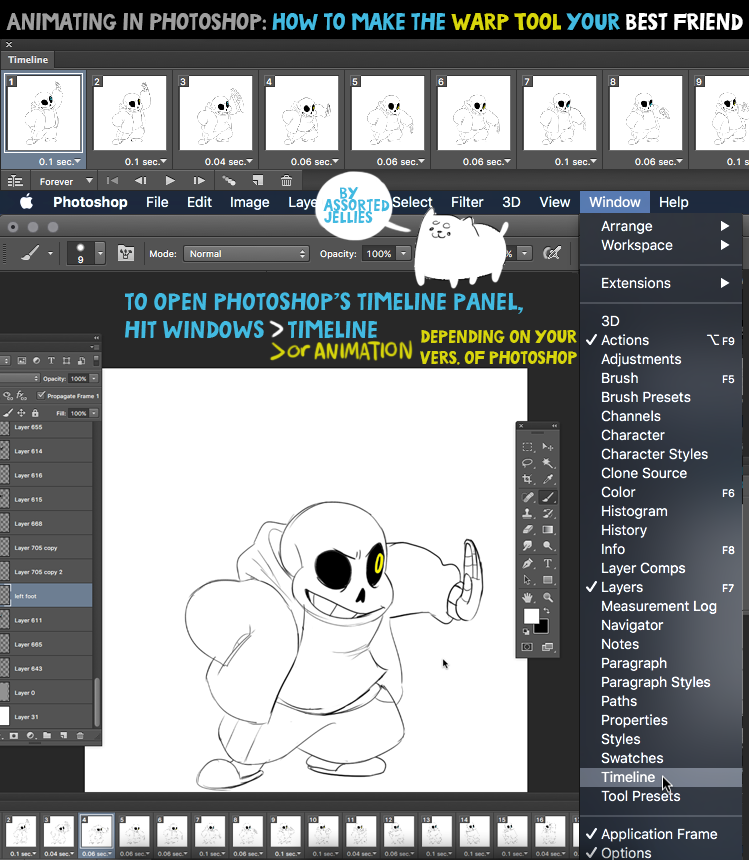Select the Dodge tool

548,546
